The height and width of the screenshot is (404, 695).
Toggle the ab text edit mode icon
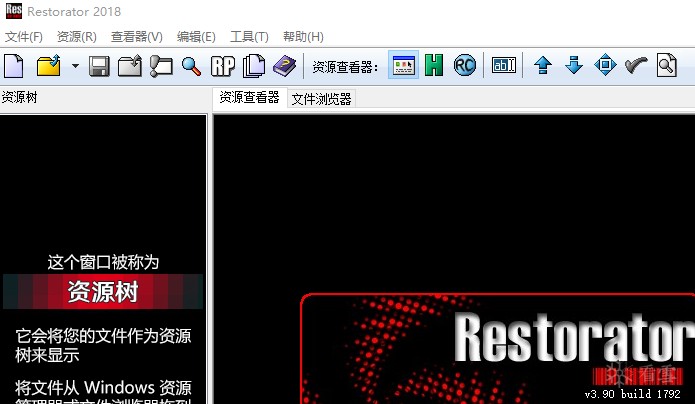click(504, 65)
